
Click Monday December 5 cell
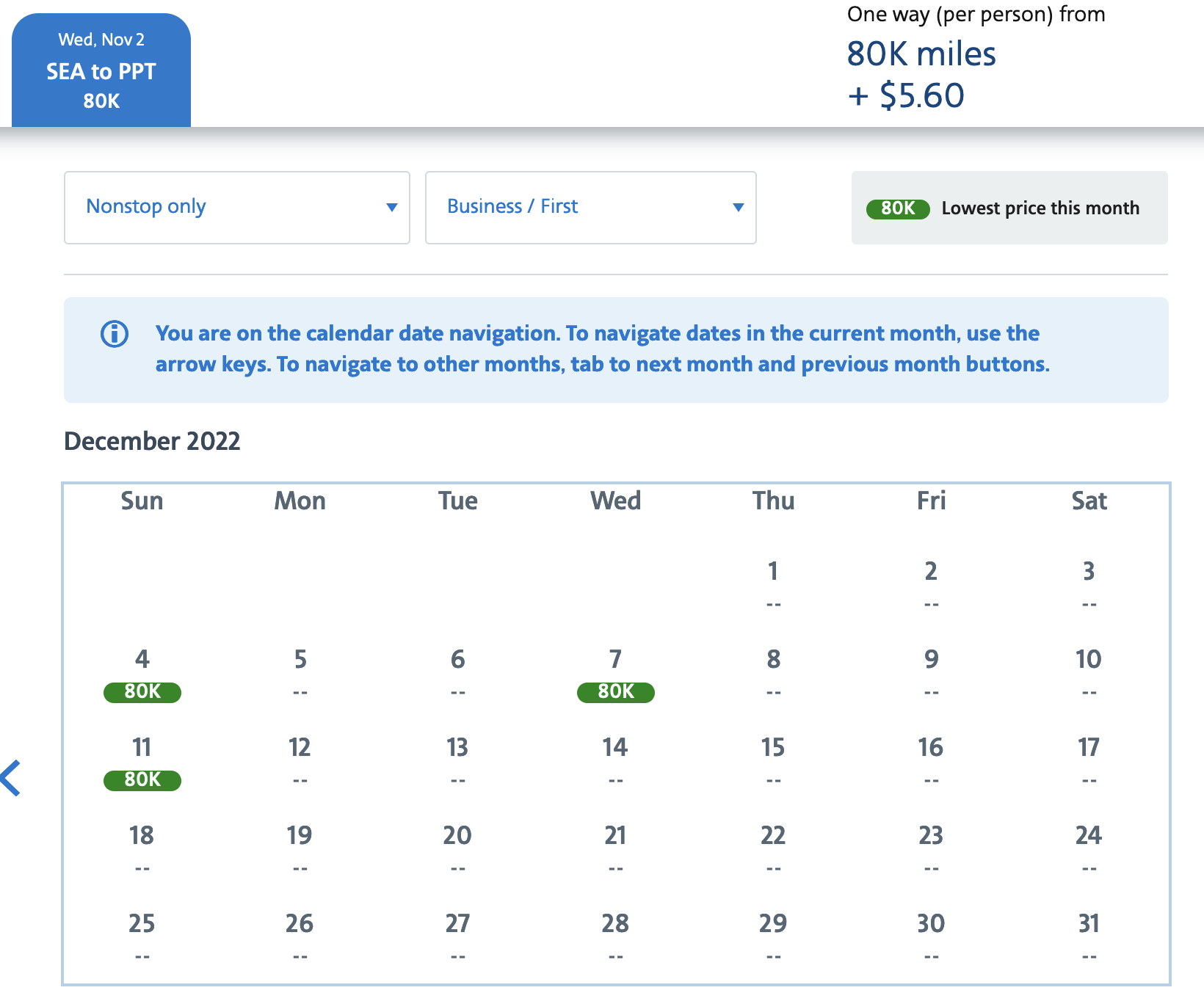[300, 672]
